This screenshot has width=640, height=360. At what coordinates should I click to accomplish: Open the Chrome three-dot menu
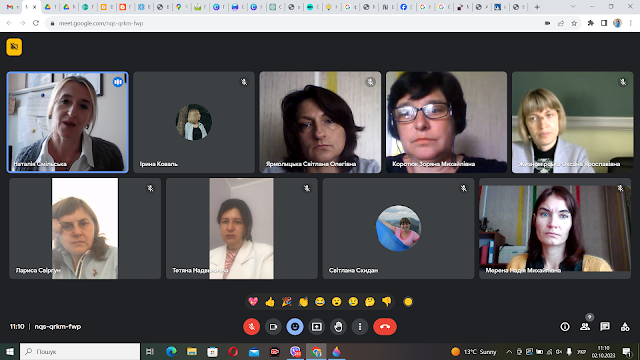coord(631,23)
